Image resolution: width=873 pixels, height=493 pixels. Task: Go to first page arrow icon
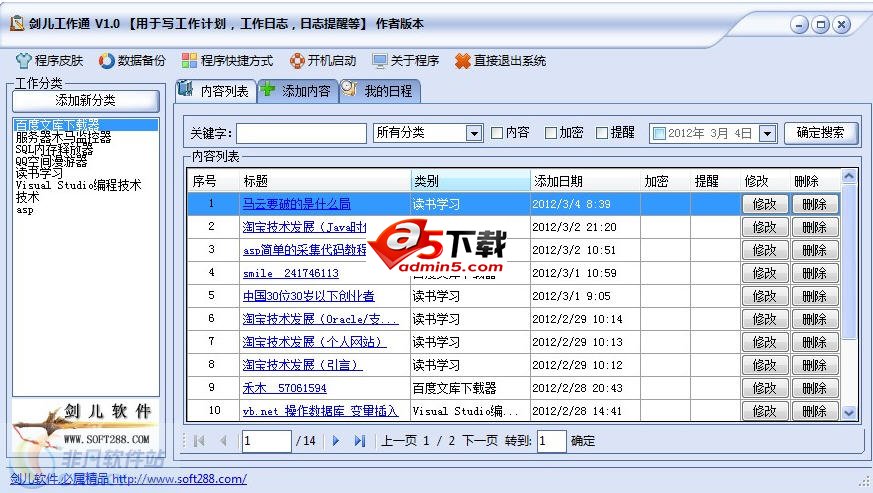point(199,441)
